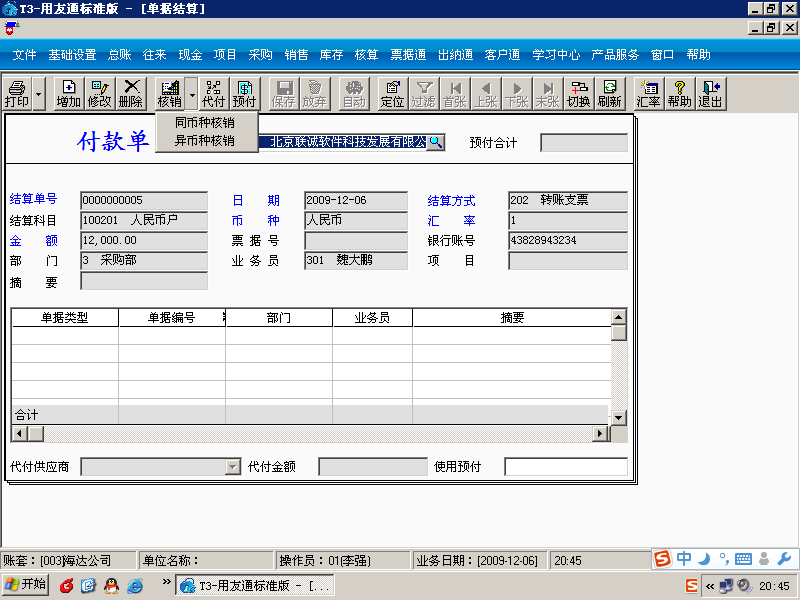The width and height of the screenshot is (800, 600).
Task: Click the table's scroll left arrow
Action: point(19,434)
